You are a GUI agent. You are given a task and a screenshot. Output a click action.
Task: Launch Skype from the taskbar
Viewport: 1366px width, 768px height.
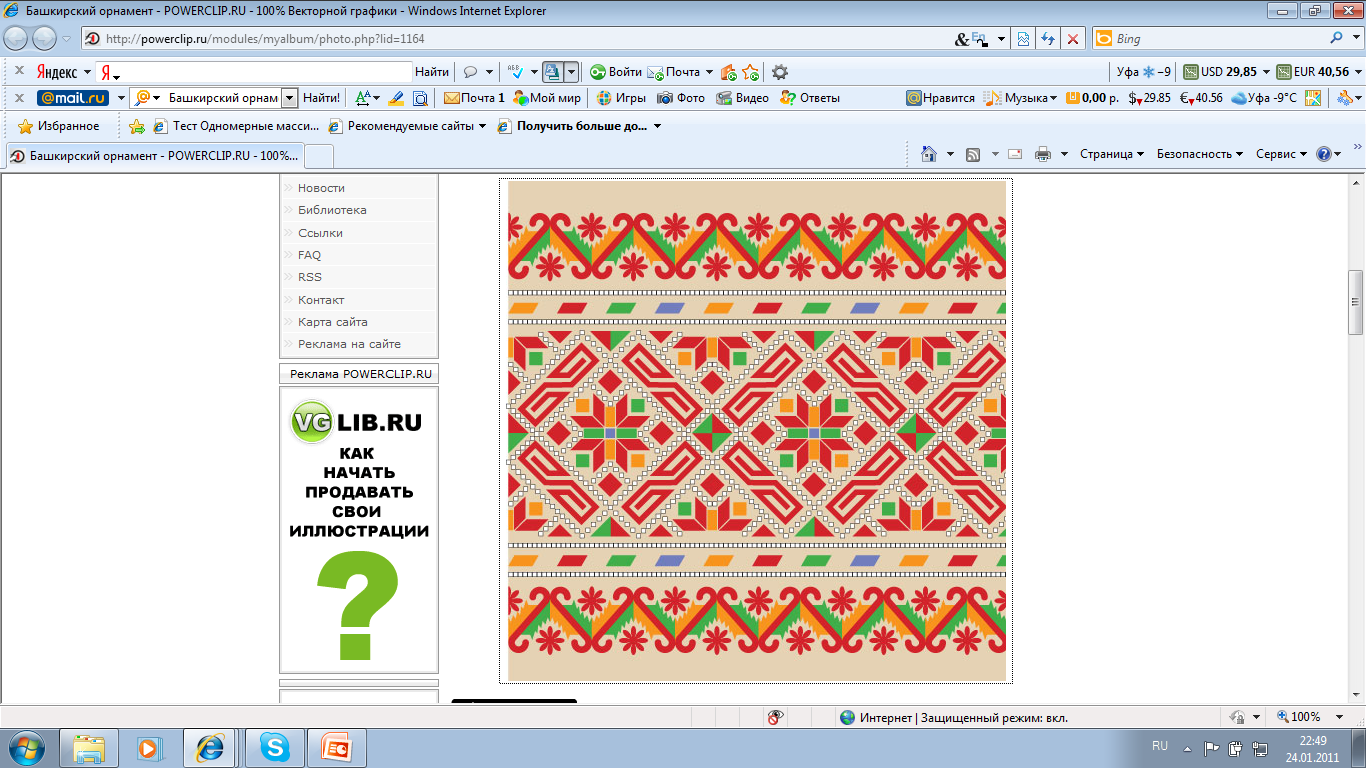pyautogui.click(x=274, y=747)
